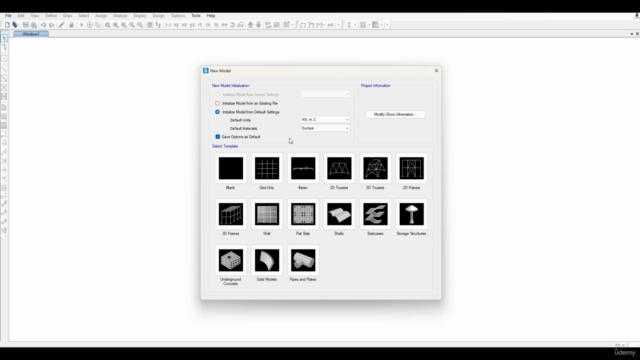This screenshot has height=360, width=640.
Task: Pick the Beam template icon
Action: click(x=303, y=168)
